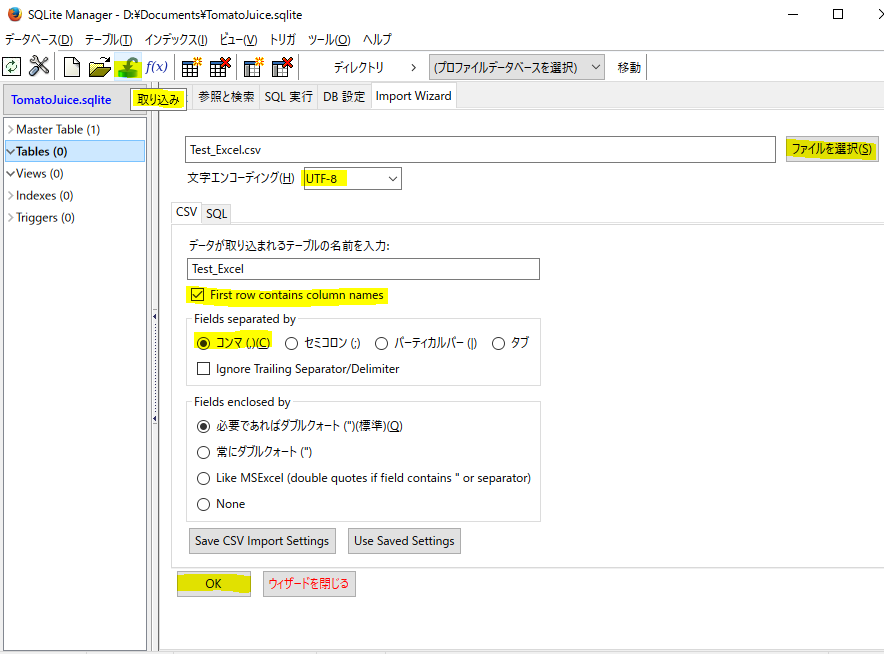Click the first drop table red-X icon
Image resolution: width=884 pixels, height=654 pixels.
coord(219,67)
